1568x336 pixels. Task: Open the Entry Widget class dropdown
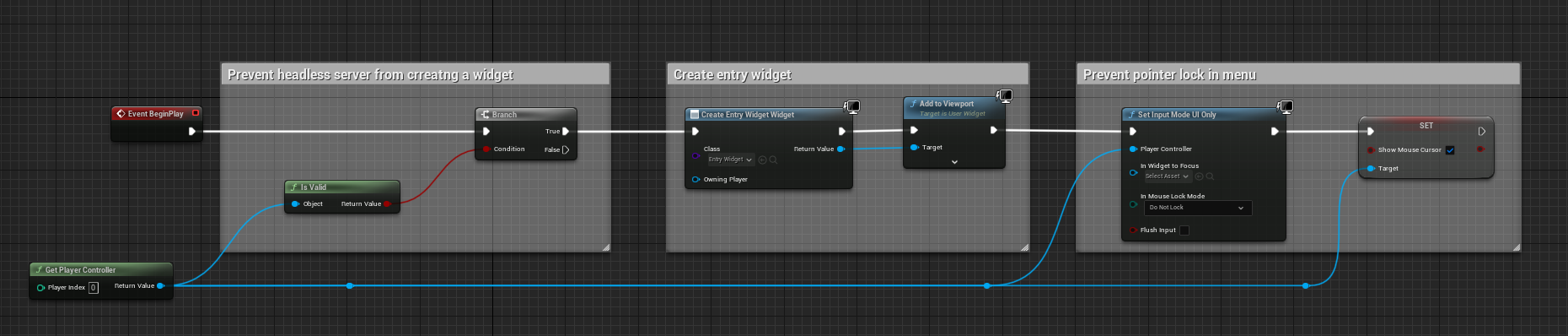[x=730, y=160]
